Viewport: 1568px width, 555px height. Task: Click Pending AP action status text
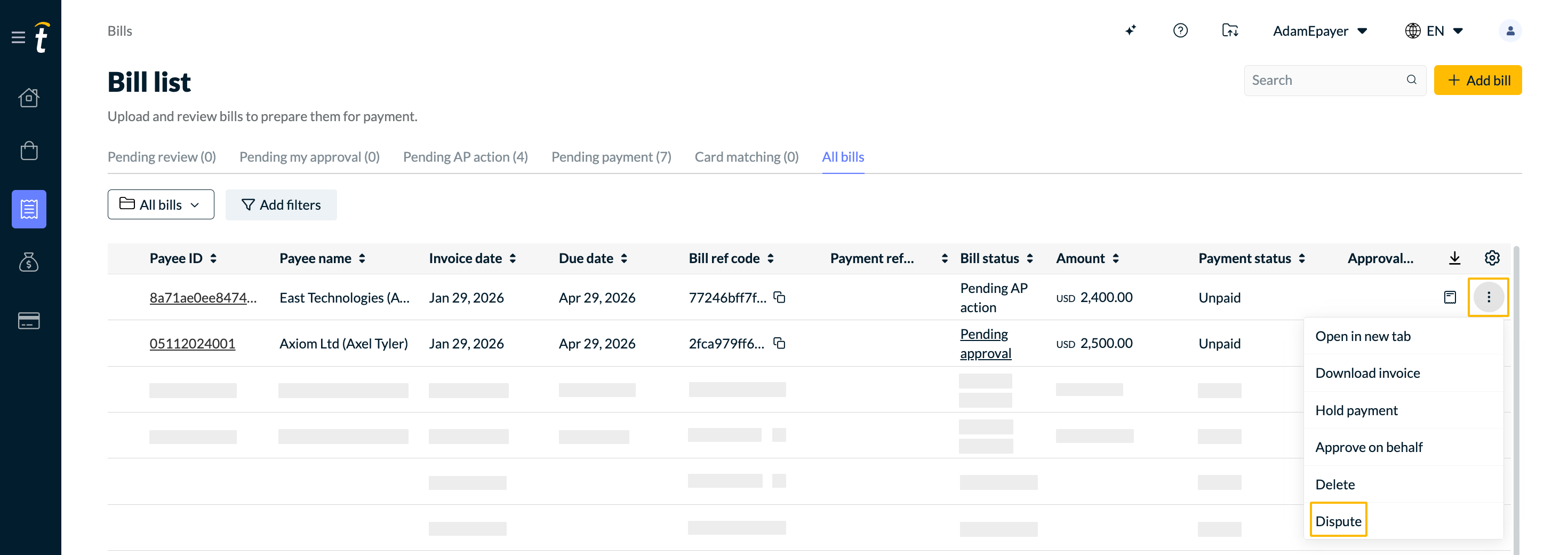pos(994,297)
